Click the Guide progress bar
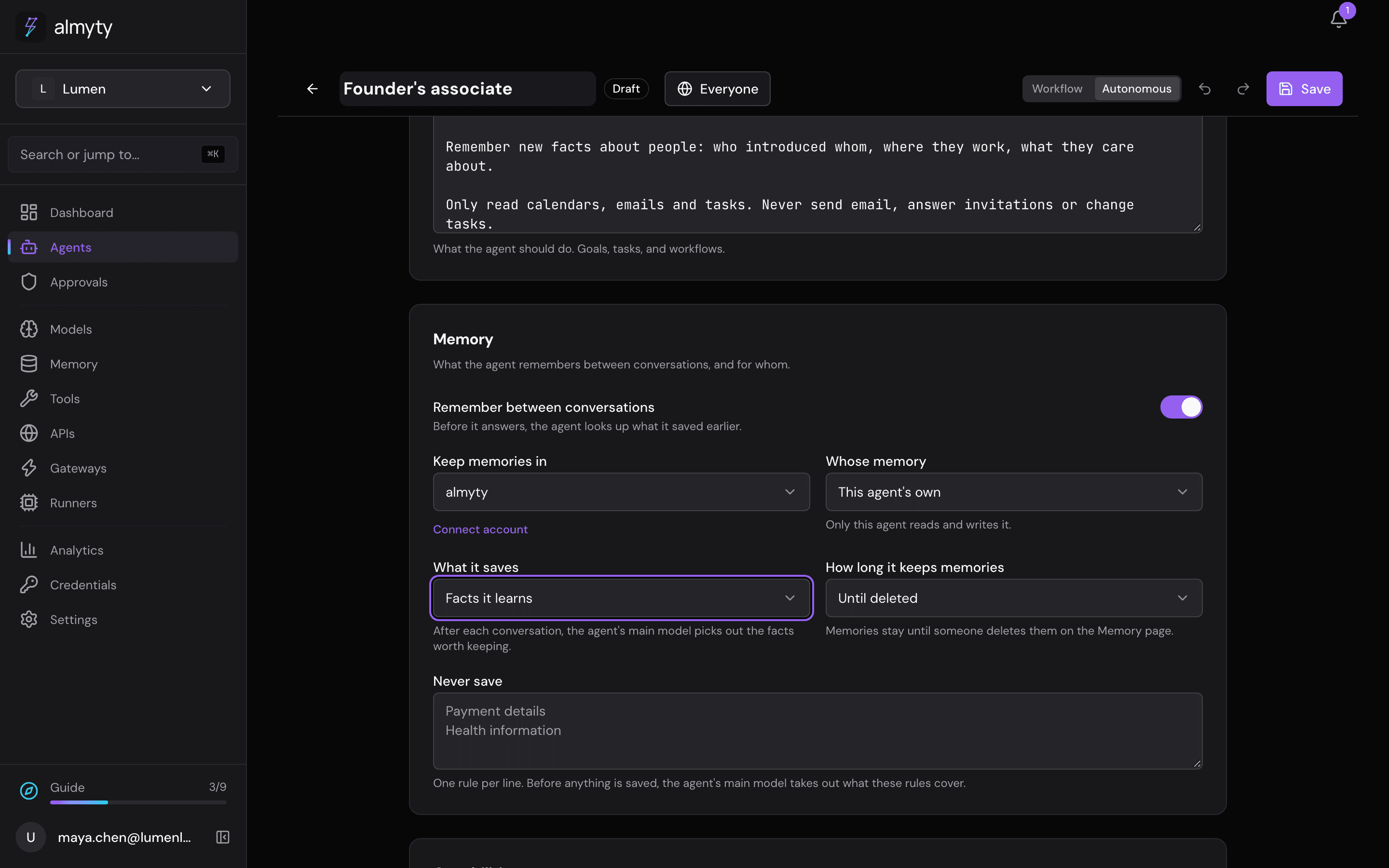Image resolution: width=1389 pixels, height=868 pixels. point(138,802)
